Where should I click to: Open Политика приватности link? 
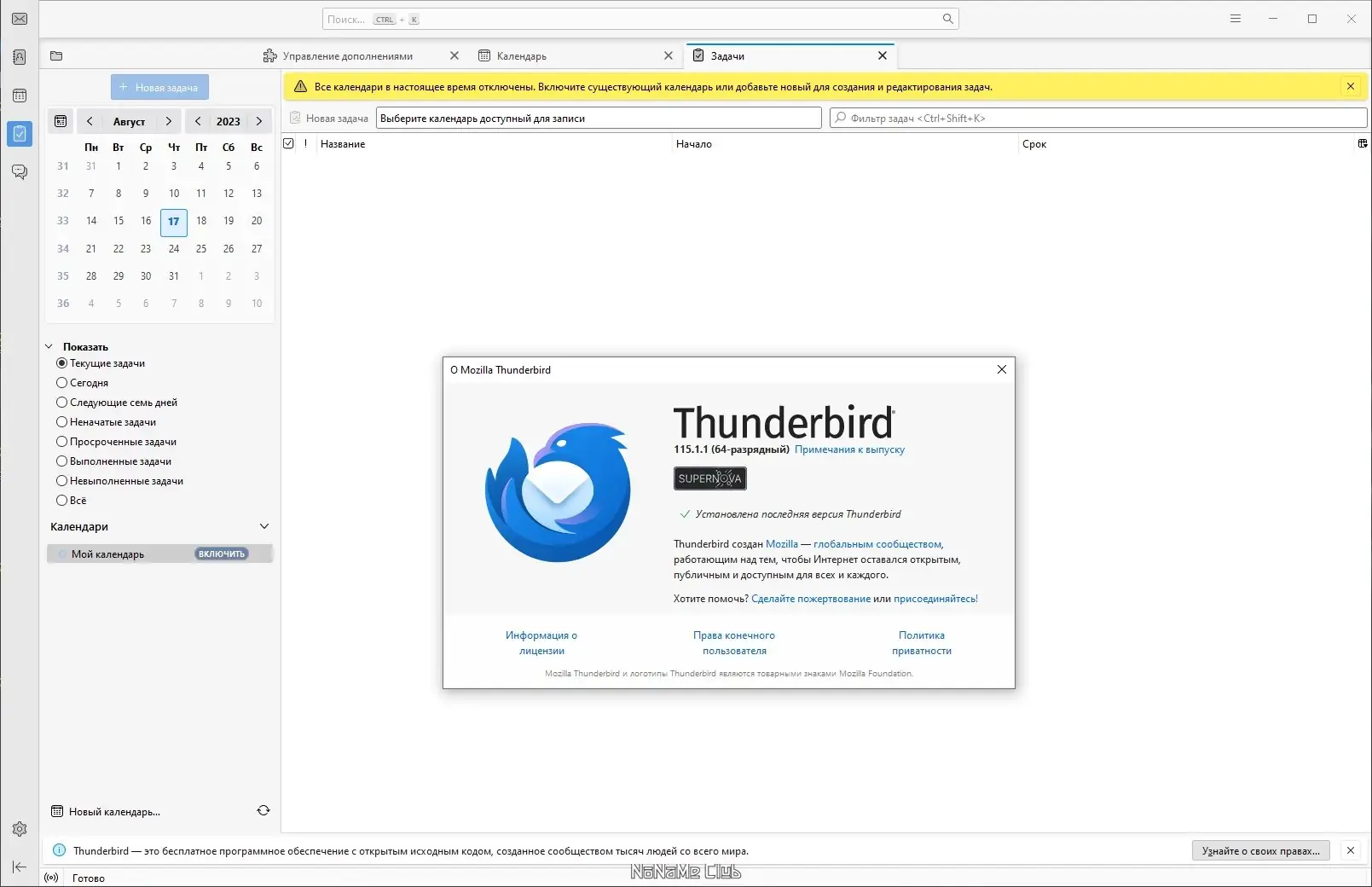point(922,643)
